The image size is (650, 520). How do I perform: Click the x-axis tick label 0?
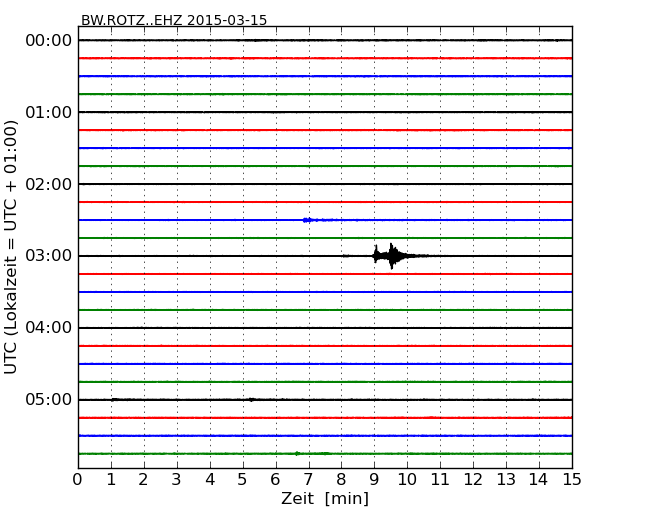point(78,480)
